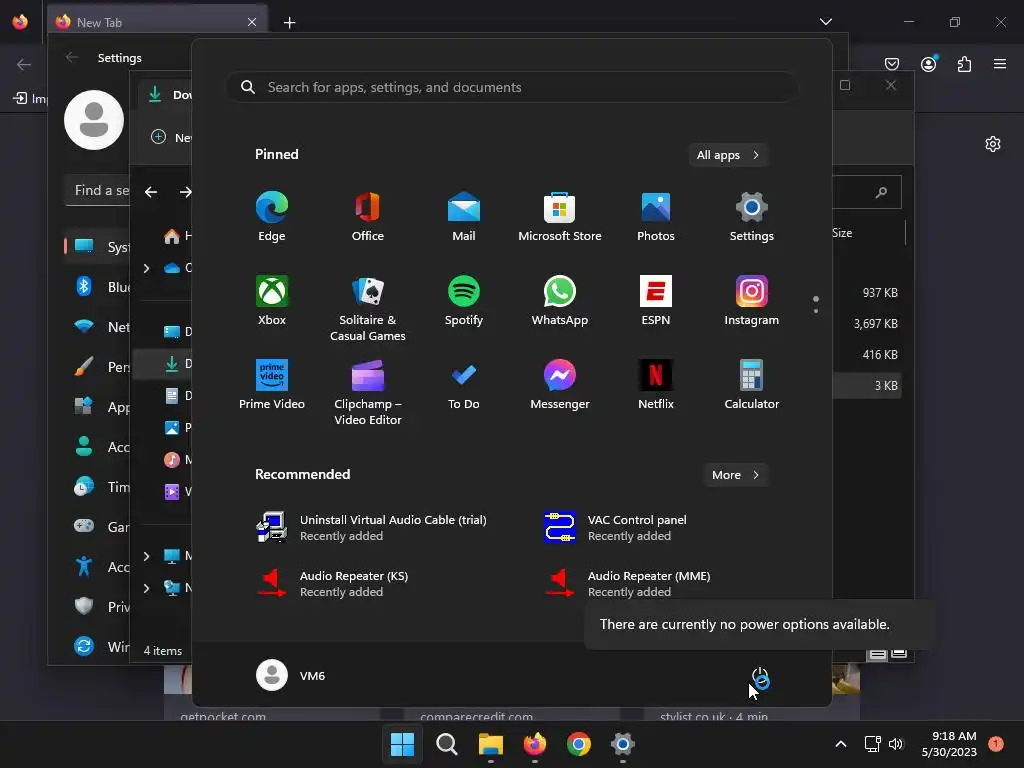Select the Downloads folder in File Explorer sidebar
The height and width of the screenshot is (768, 1024).
163,364
